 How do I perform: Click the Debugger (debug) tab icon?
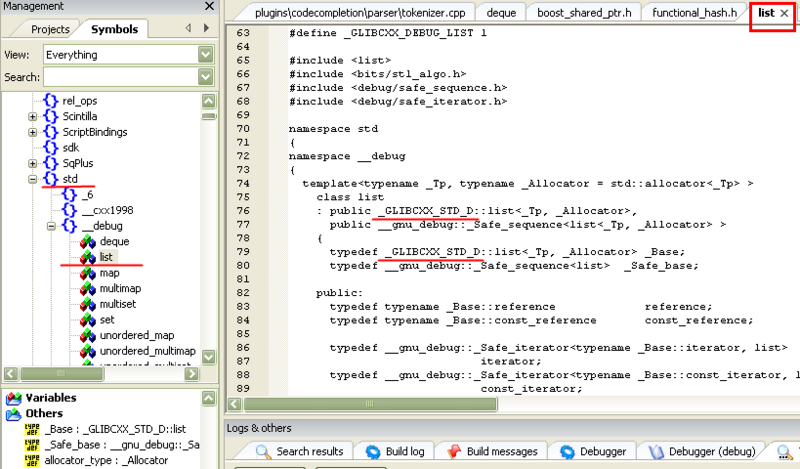(656, 452)
